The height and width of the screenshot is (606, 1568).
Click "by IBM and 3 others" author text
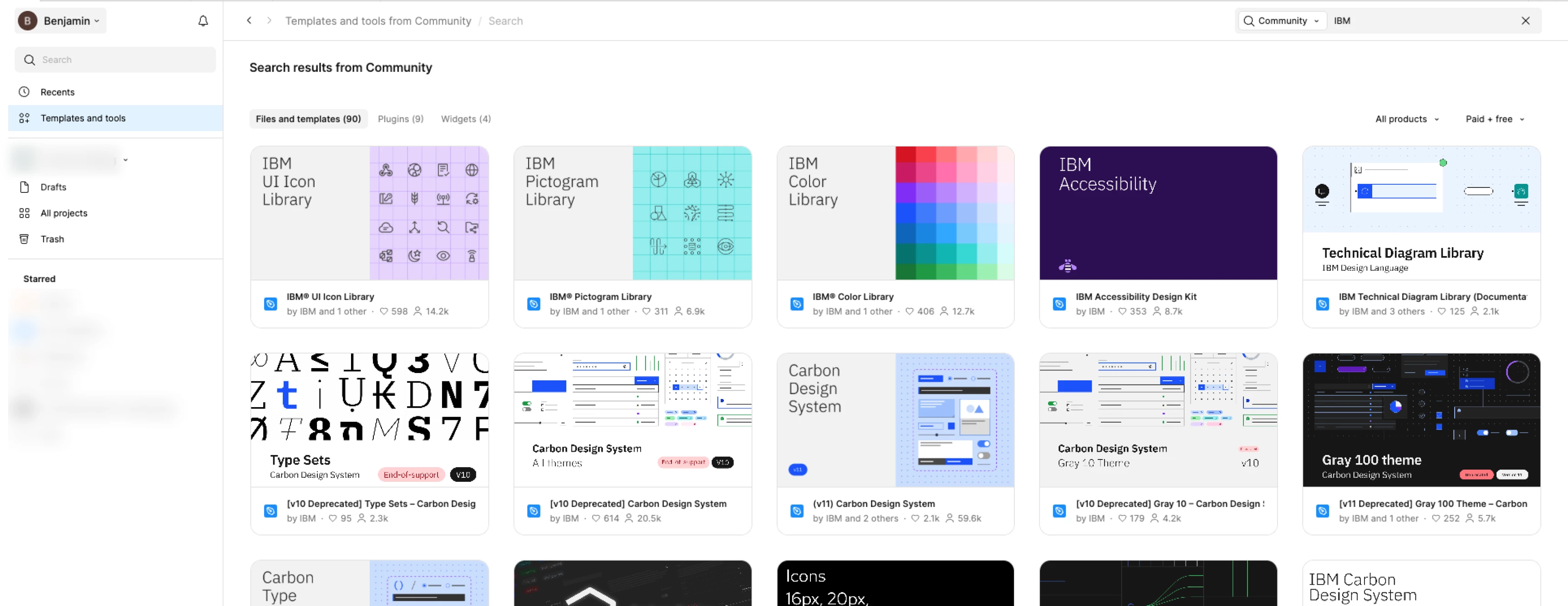point(1382,311)
